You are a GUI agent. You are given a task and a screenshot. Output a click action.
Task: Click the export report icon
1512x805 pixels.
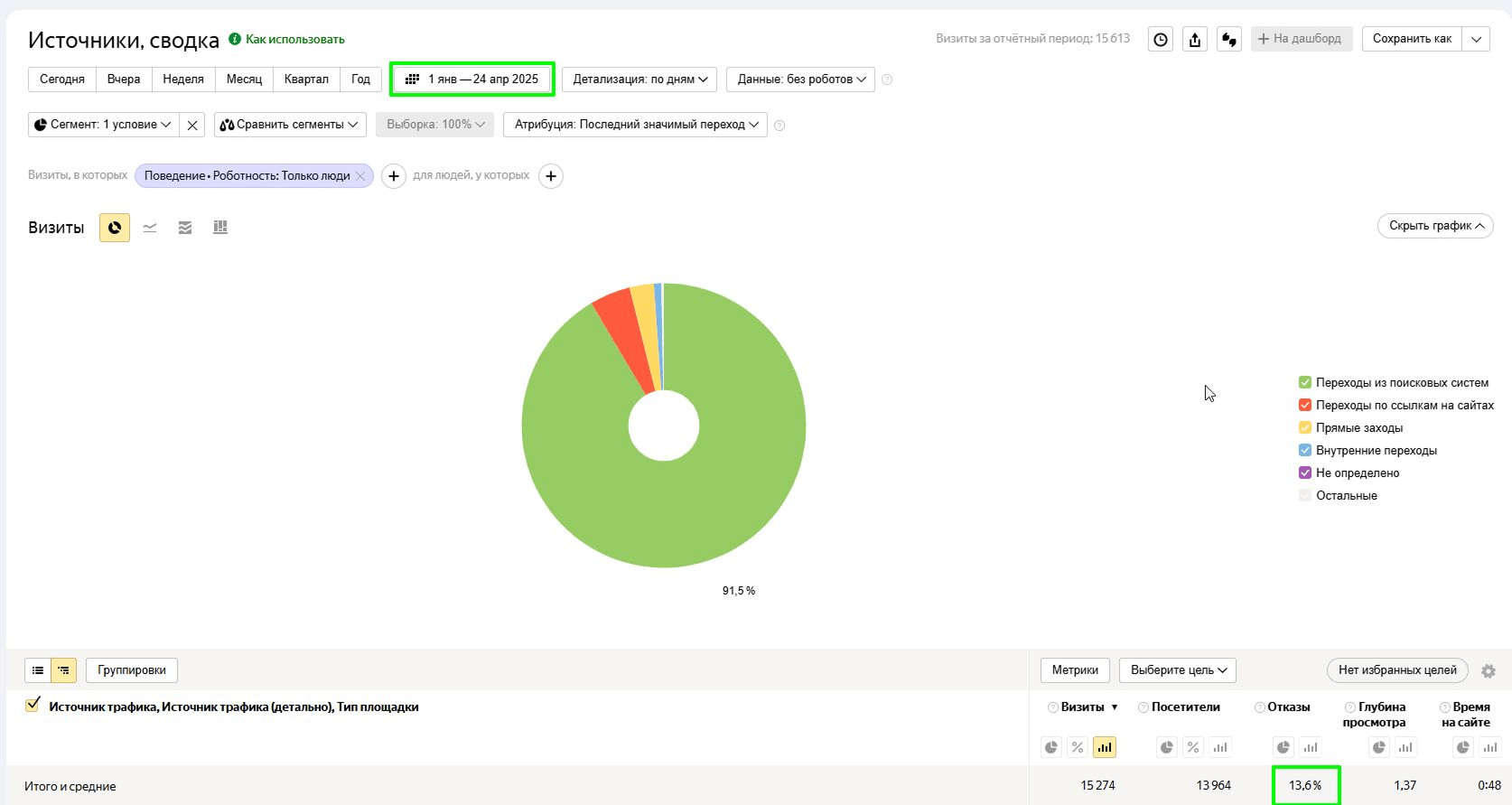coord(1195,39)
